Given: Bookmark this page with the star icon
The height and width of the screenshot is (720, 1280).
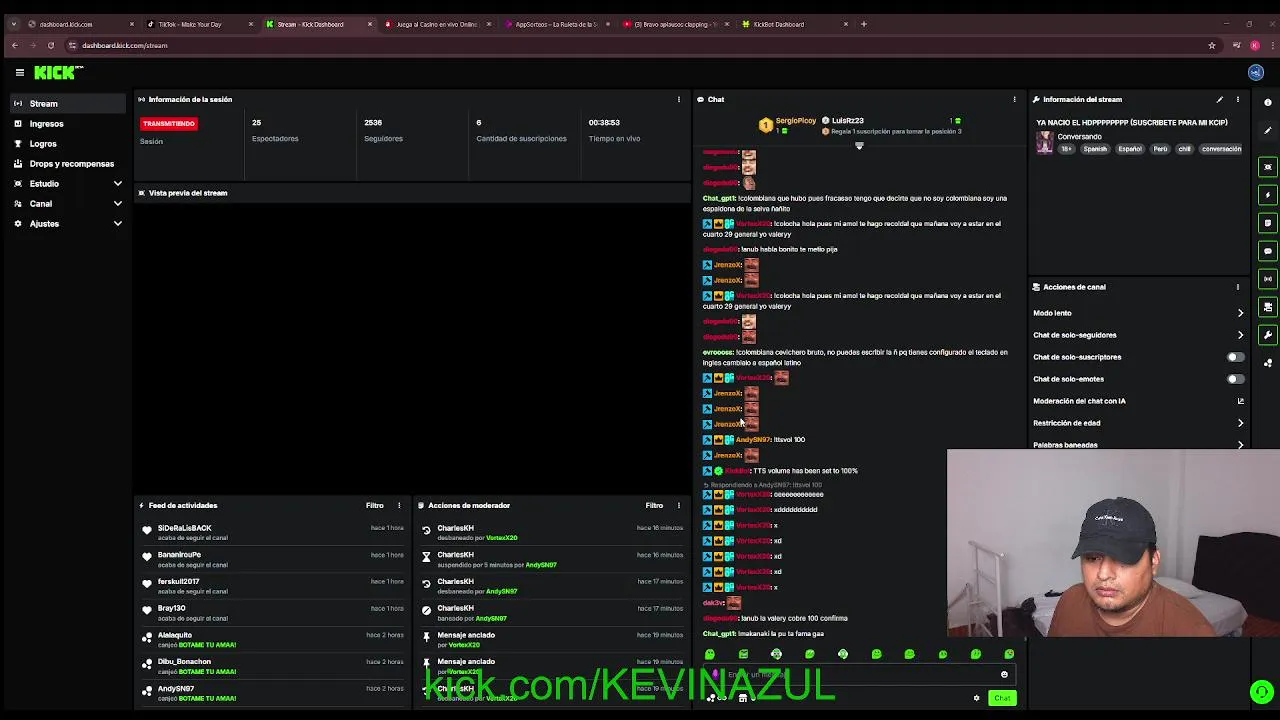Looking at the screenshot, I should 1212,45.
